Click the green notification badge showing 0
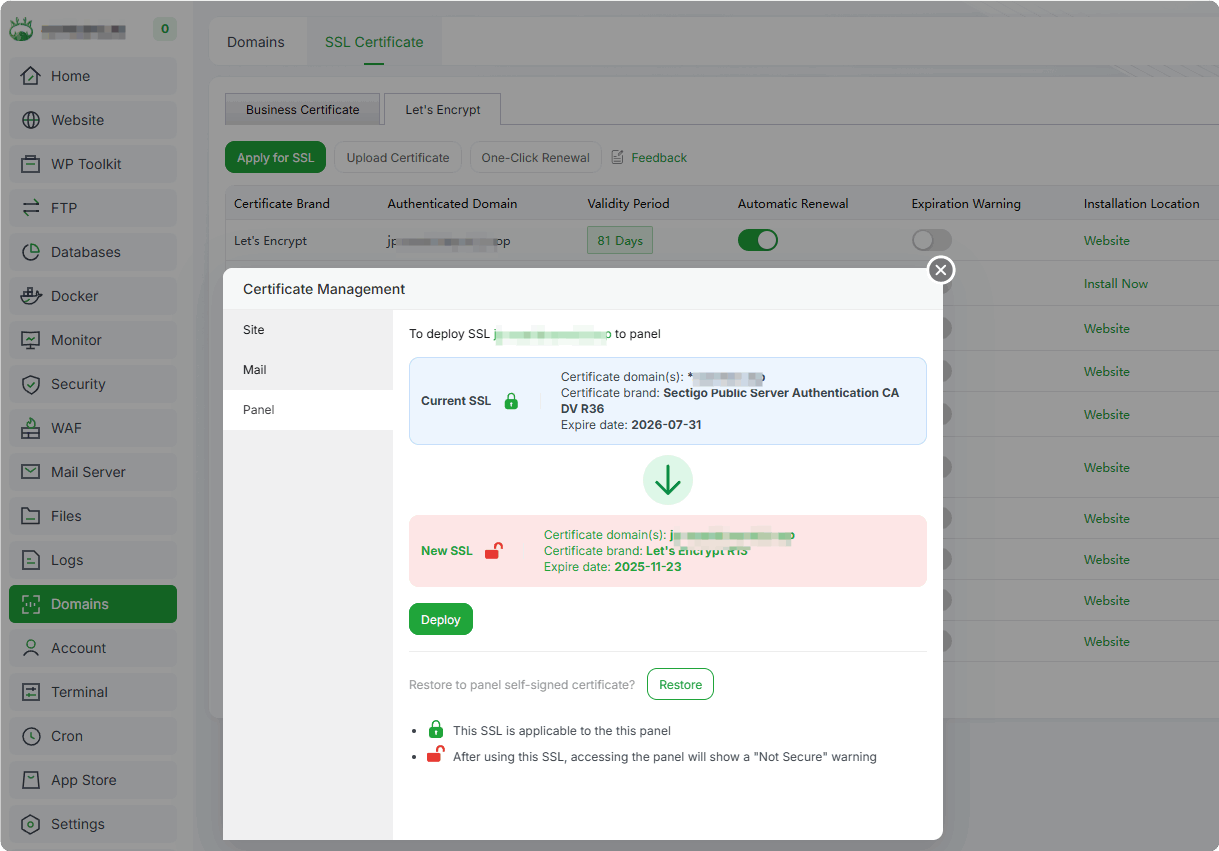This screenshot has width=1219, height=851. coord(165,30)
